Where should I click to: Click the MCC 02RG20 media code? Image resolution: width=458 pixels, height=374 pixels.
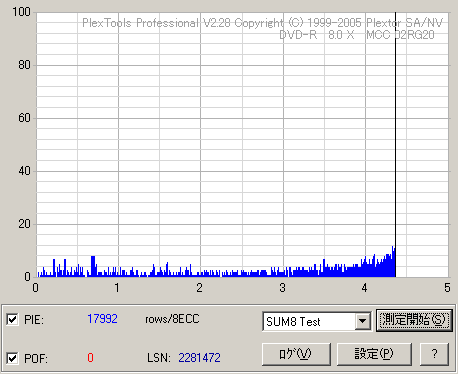(400, 35)
